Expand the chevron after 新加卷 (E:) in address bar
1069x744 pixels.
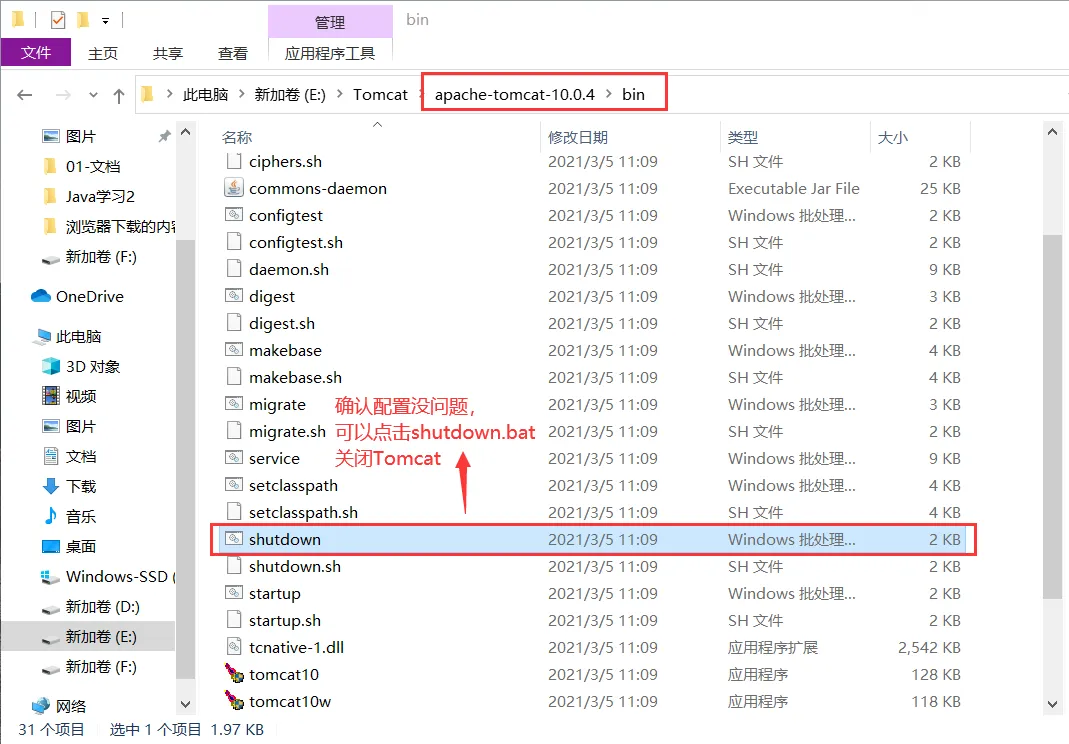click(x=340, y=94)
